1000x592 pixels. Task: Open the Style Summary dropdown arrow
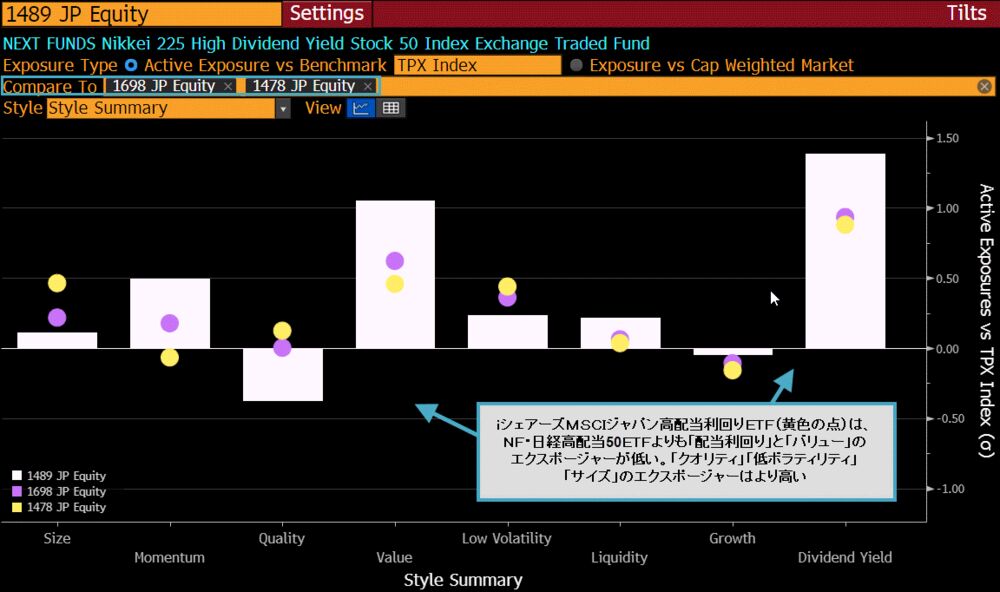point(283,108)
